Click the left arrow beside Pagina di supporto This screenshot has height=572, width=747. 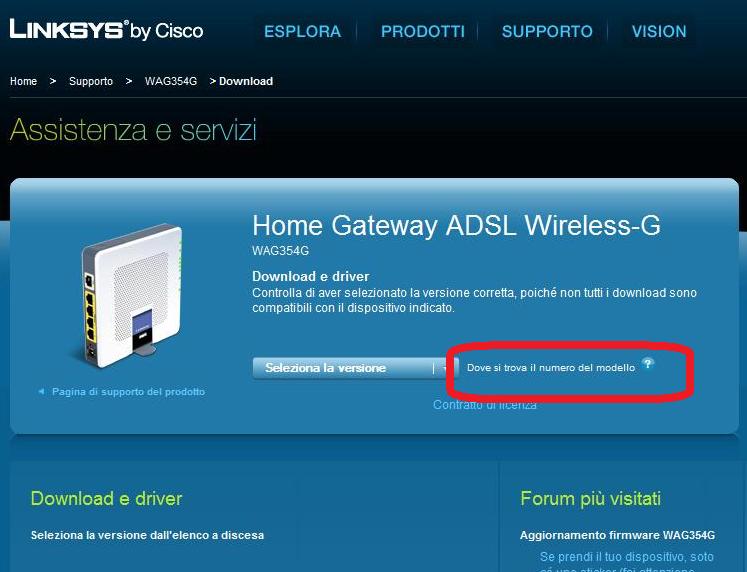pos(41,391)
